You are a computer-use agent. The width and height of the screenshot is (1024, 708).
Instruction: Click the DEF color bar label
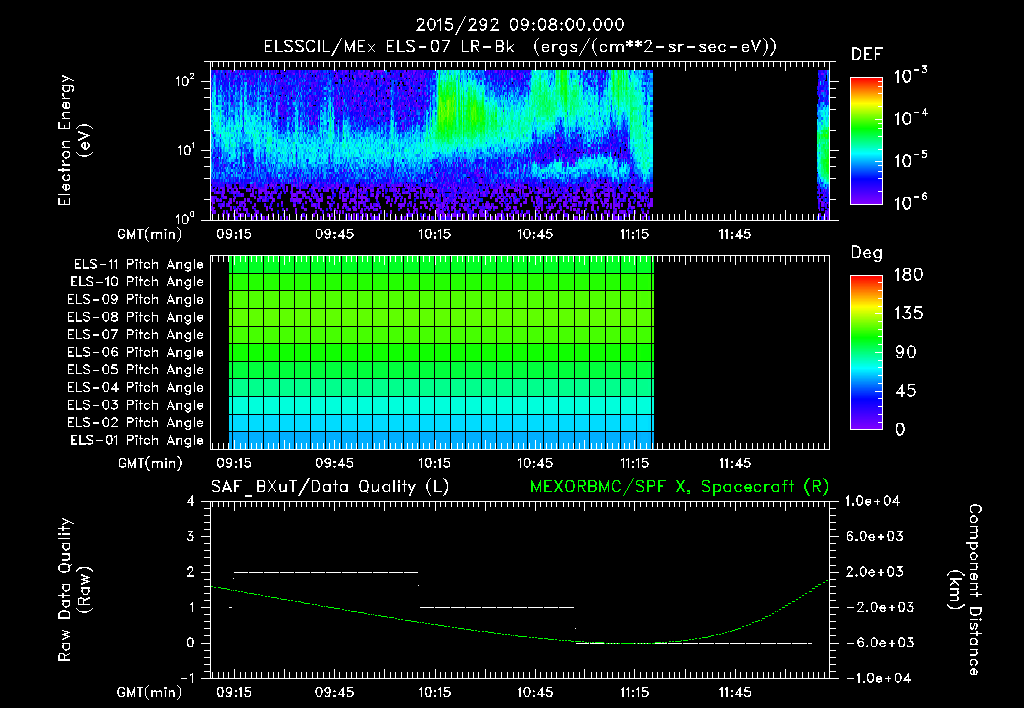pyautogui.click(x=867, y=54)
